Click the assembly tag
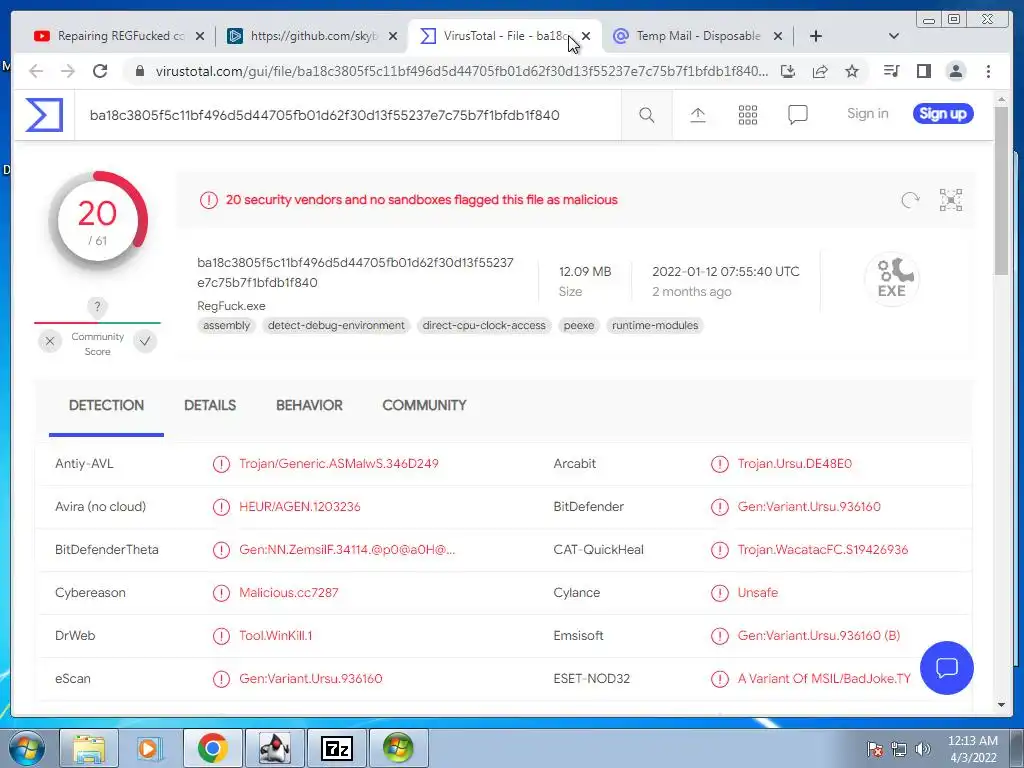The image size is (1024, 768). pos(227,325)
